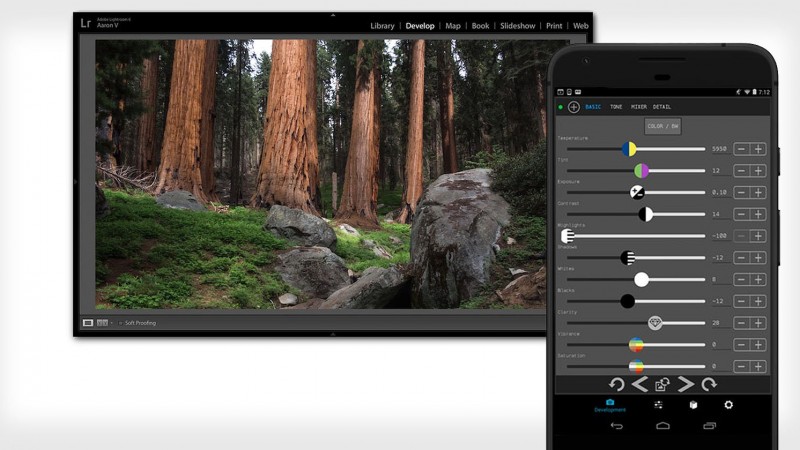Decrease Blacks with the minus button
The width and height of the screenshot is (800, 450).
click(742, 301)
